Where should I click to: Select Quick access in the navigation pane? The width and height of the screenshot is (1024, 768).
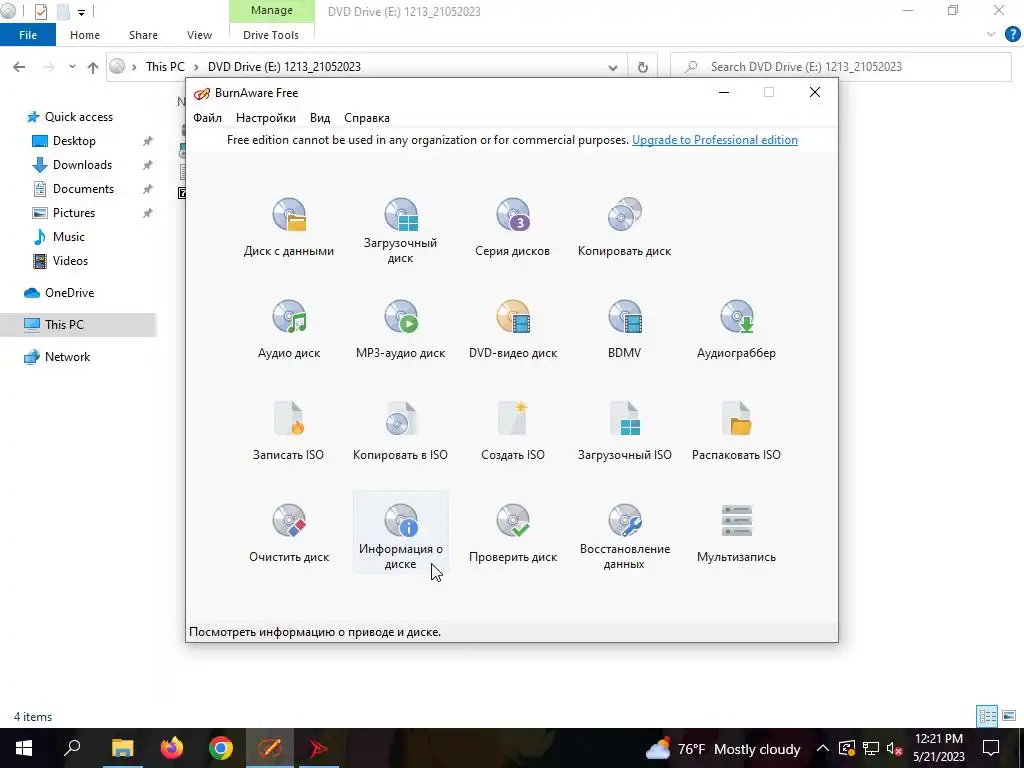78,117
